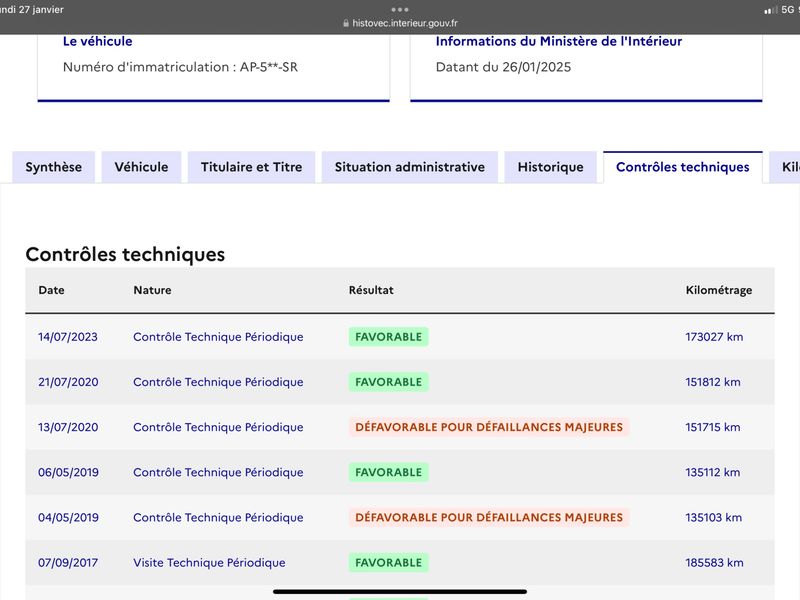800x600 pixels.
Task: Click the 135112 km mileage entry
Action: click(713, 472)
